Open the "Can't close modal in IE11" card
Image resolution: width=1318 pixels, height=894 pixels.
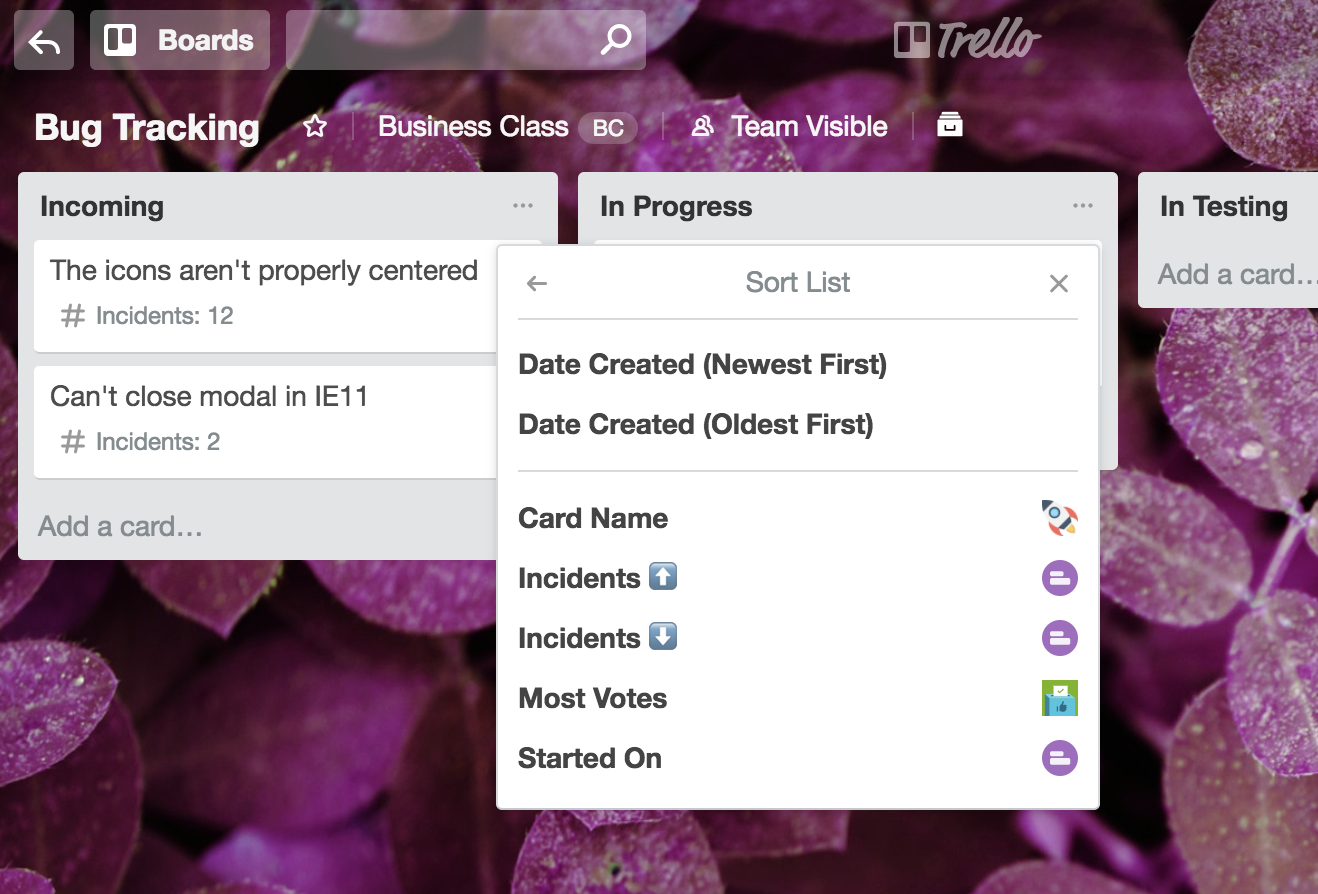[209, 397]
